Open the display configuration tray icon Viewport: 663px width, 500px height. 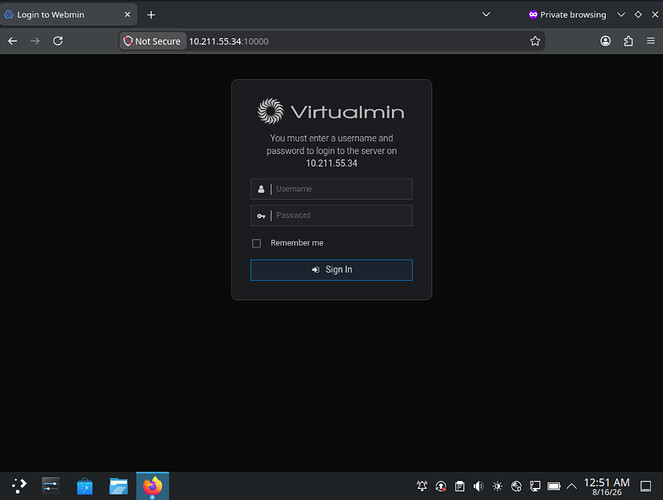point(535,486)
